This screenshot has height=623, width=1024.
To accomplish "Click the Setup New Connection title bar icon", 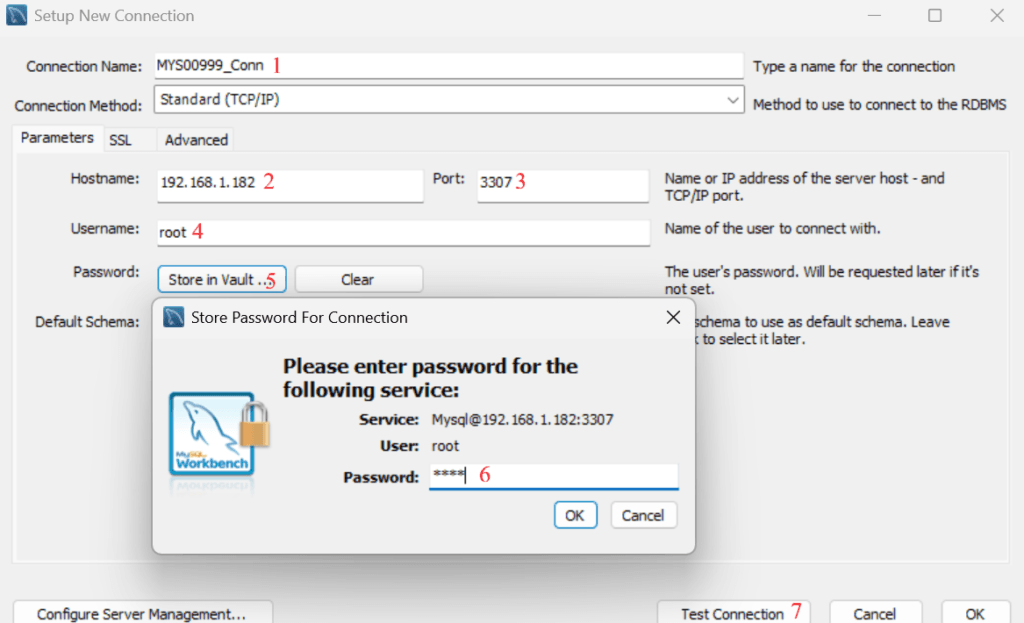I will [x=15, y=15].
